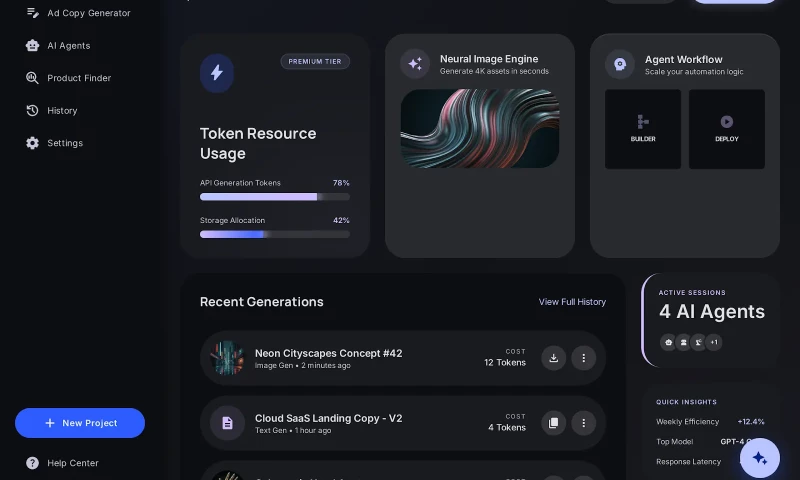Open the Neon Cityscapes Concept #42 thumbnail

pos(228,358)
